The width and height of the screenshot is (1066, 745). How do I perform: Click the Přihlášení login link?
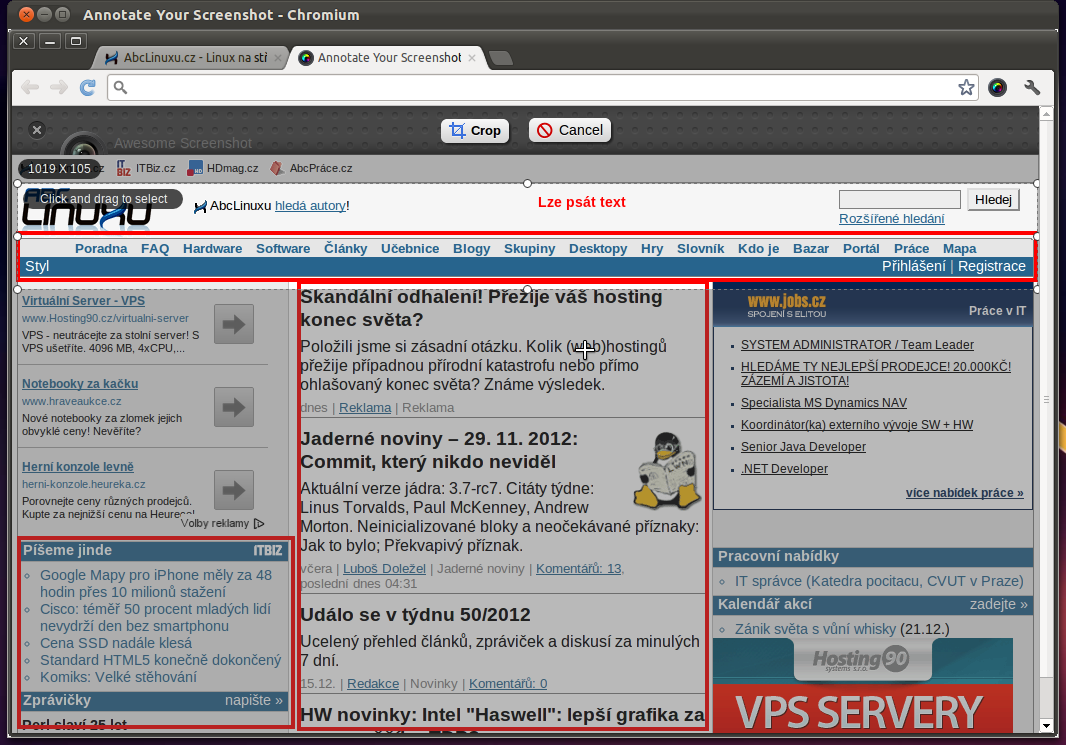[x=914, y=266]
